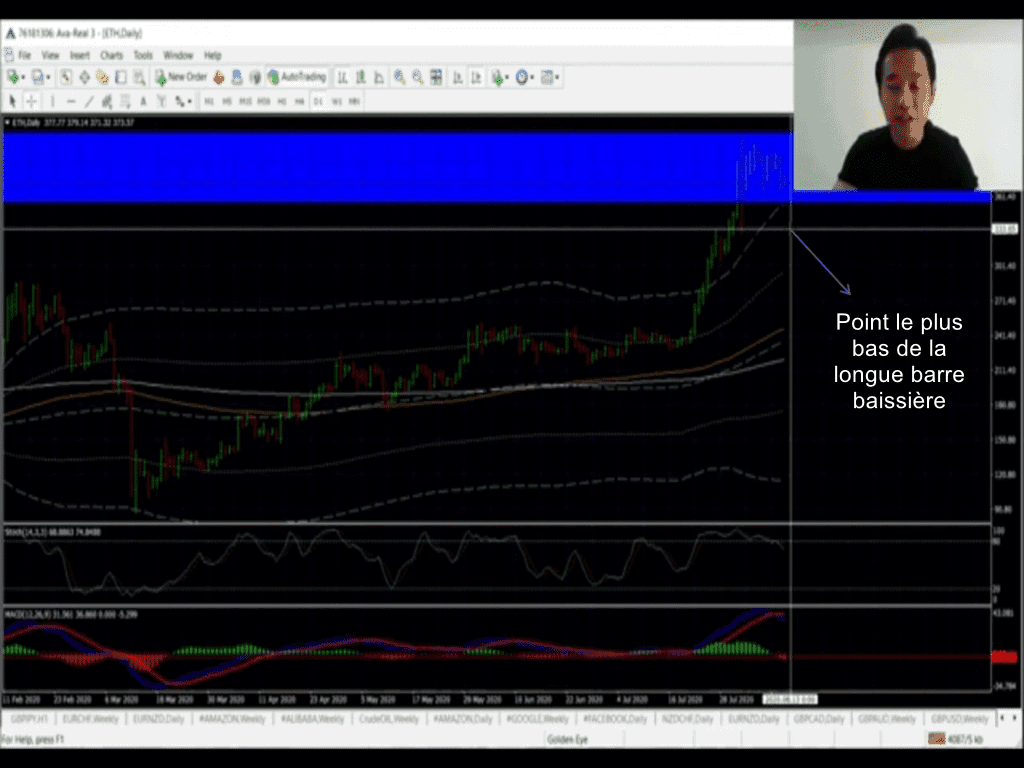Toggle the AutoTrading button
Screen dimensions: 1024x768
[x=297, y=77]
